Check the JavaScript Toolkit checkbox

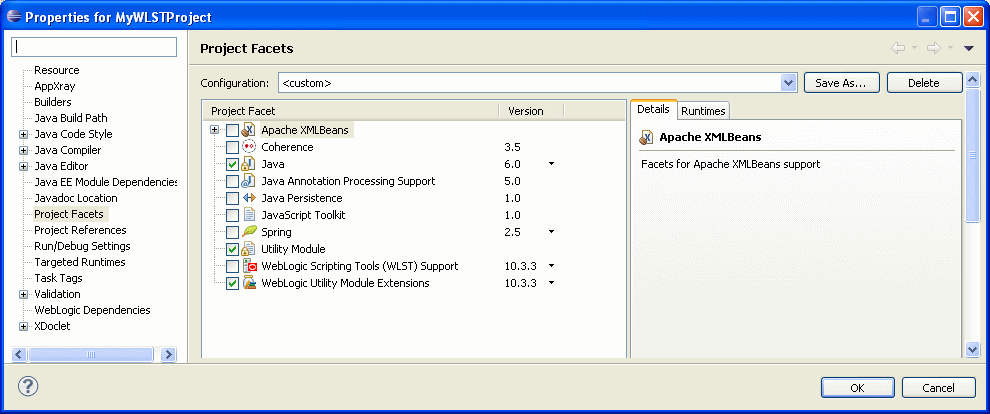tap(232, 215)
